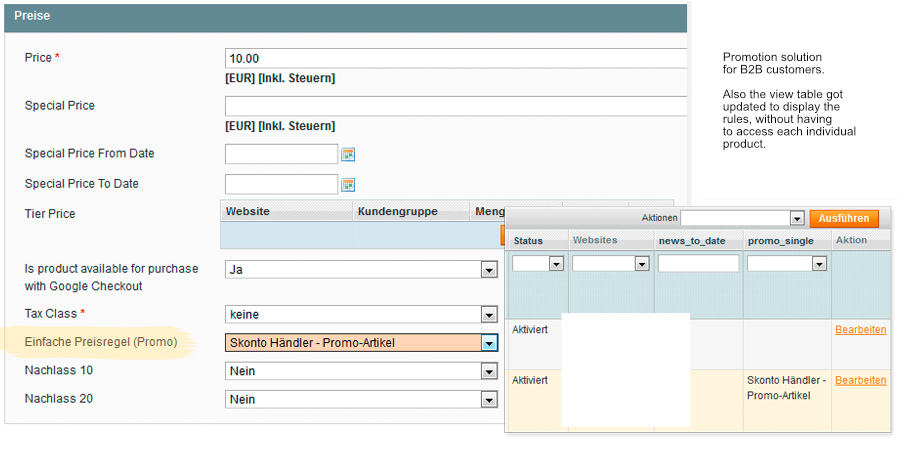Focus the Special Price To Date field
This screenshot has width=900, height=450.
point(281,184)
